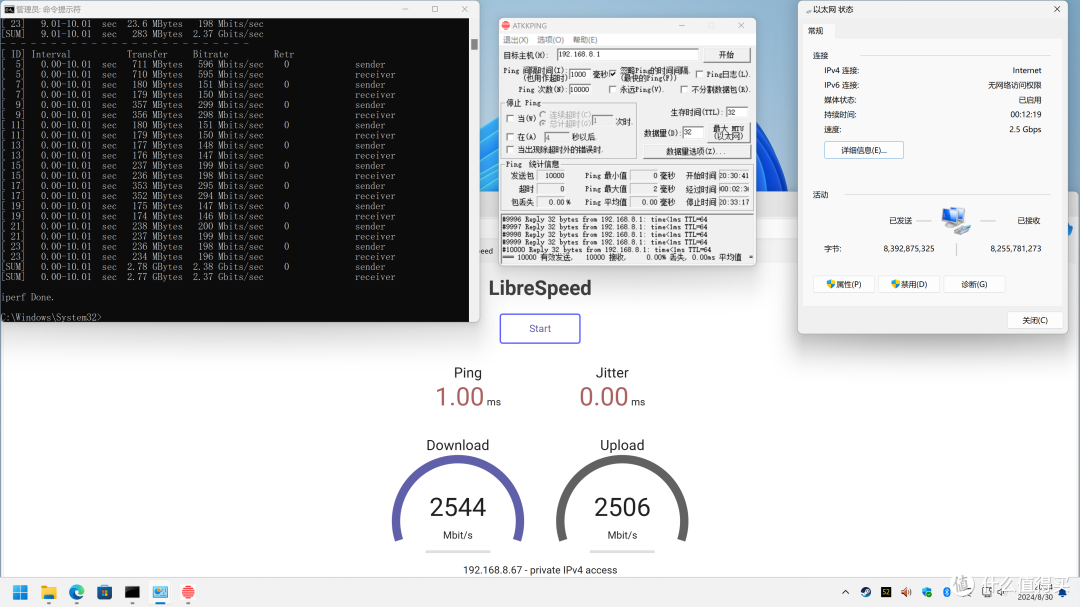Select the 总计超时(G) radio button
Image resolution: width=1080 pixels, height=607 pixels.
coord(543,123)
